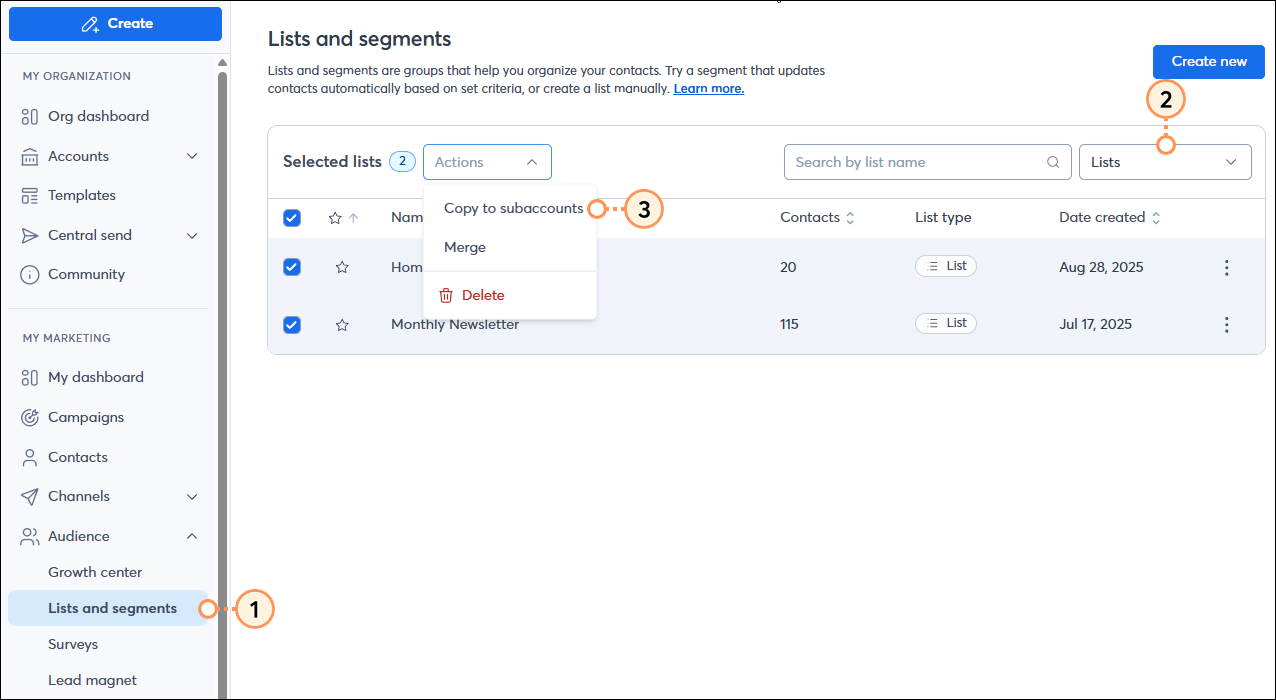The image size is (1276, 700).
Task: Open the Lists filter dropdown
Action: [1164, 161]
